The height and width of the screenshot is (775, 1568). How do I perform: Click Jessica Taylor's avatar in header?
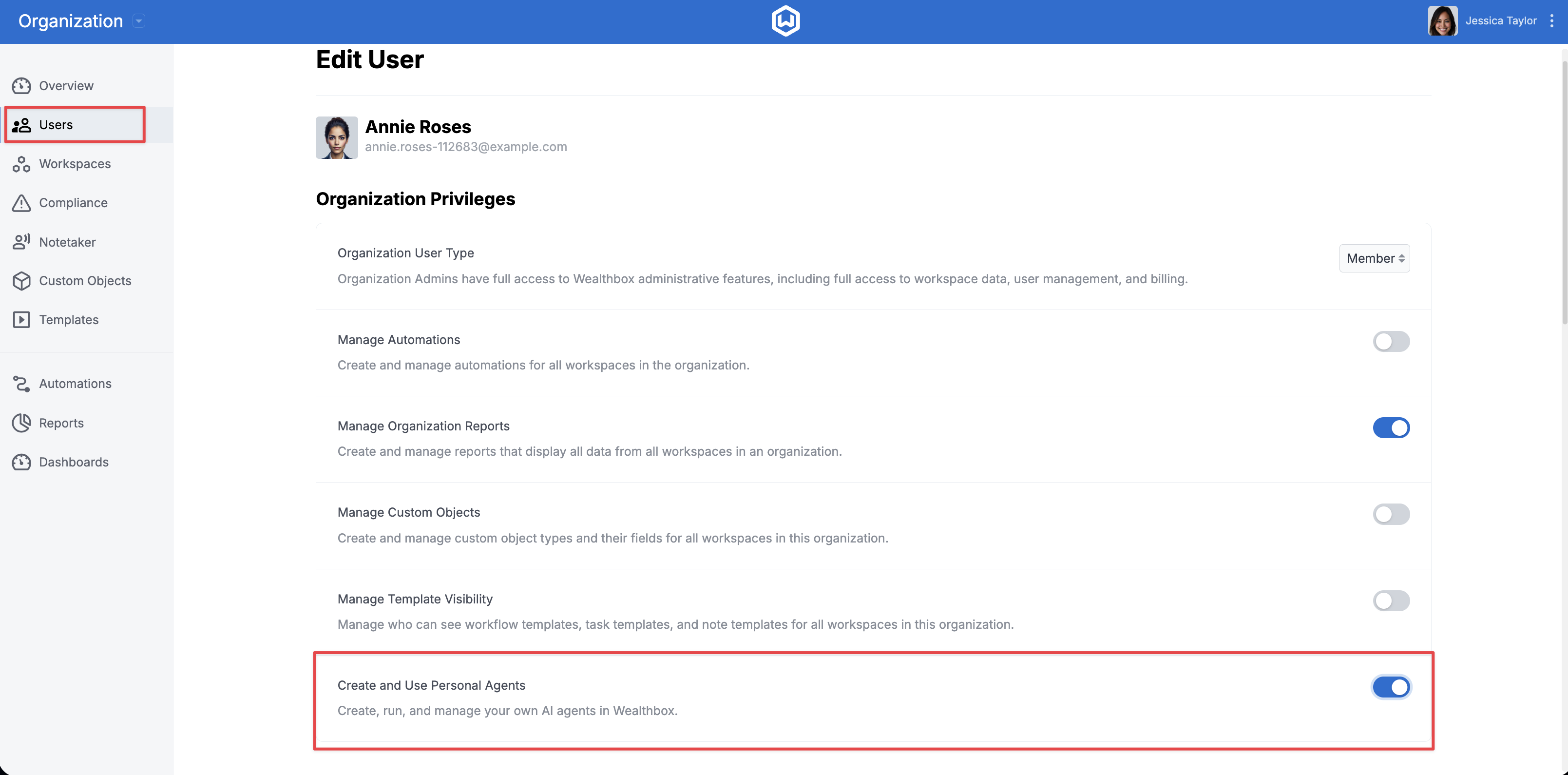1443,21
